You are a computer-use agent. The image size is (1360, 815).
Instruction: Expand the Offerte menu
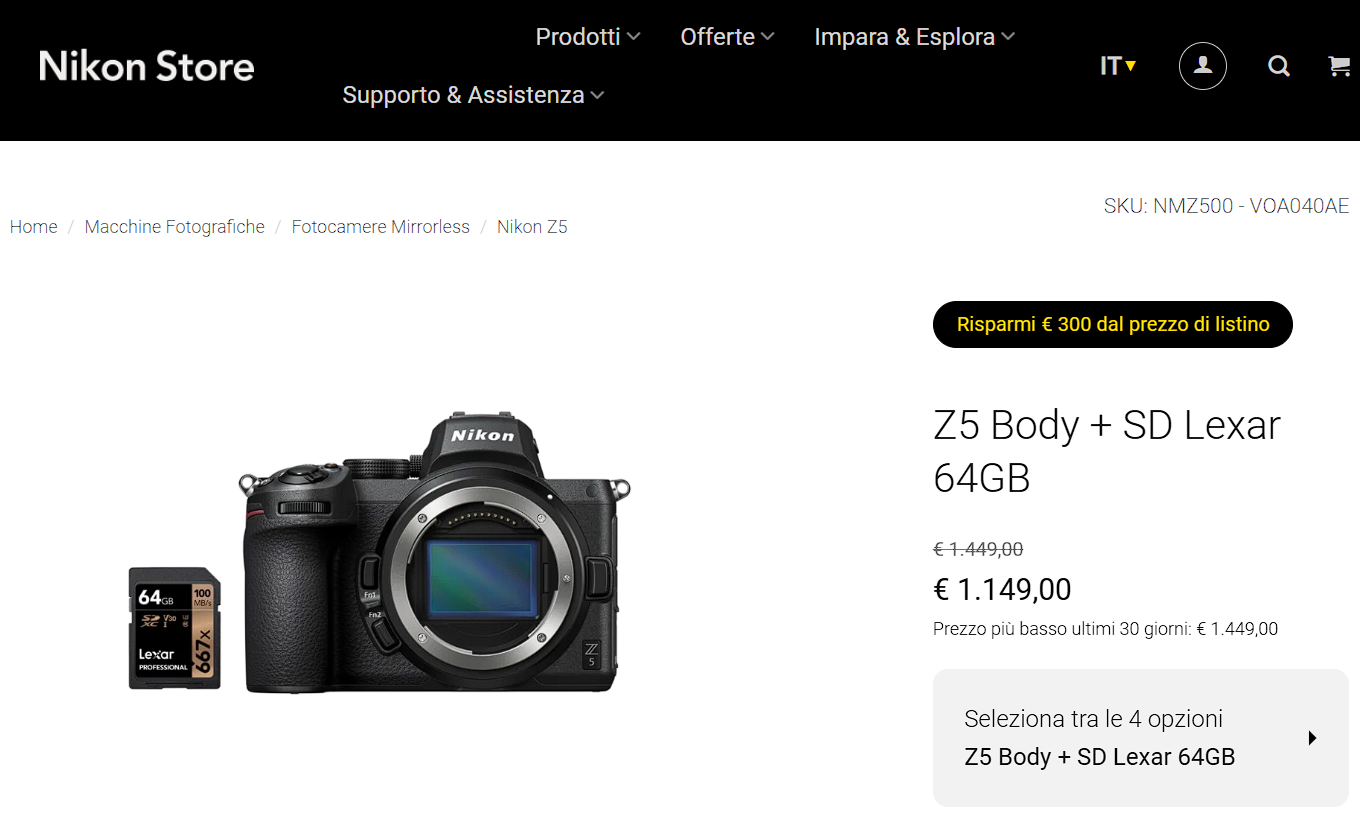pos(727,37)
